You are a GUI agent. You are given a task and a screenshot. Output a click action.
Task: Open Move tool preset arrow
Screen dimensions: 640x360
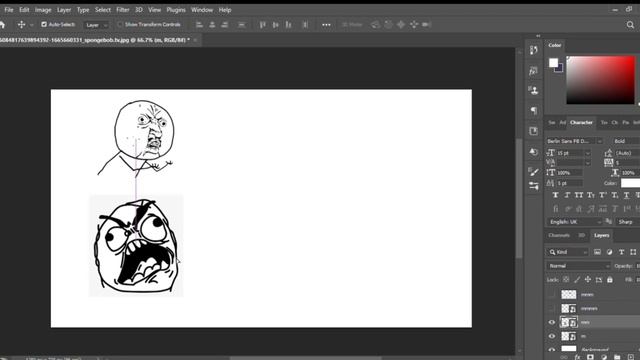coord(32,25)
